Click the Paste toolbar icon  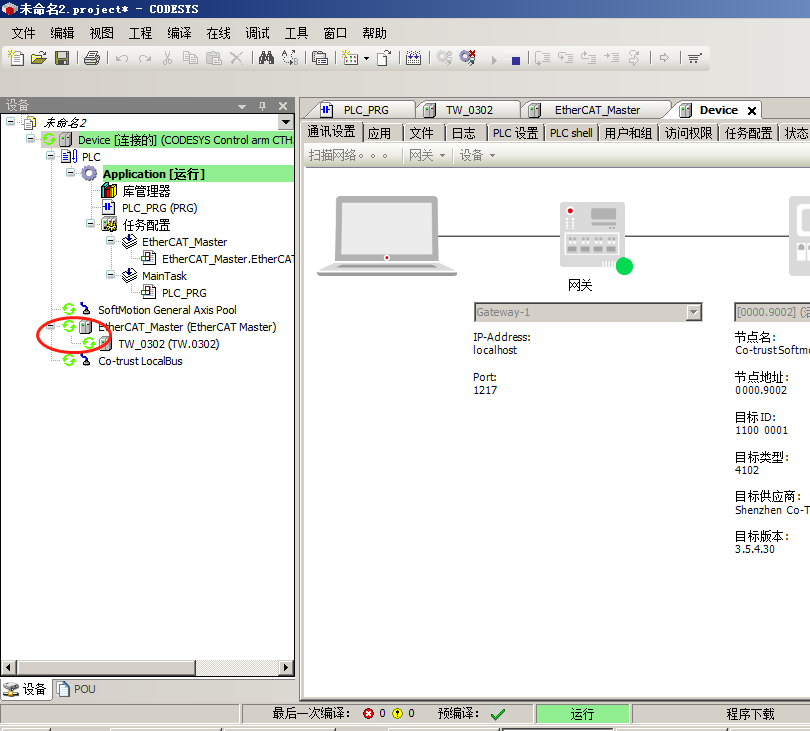(214, 58)
